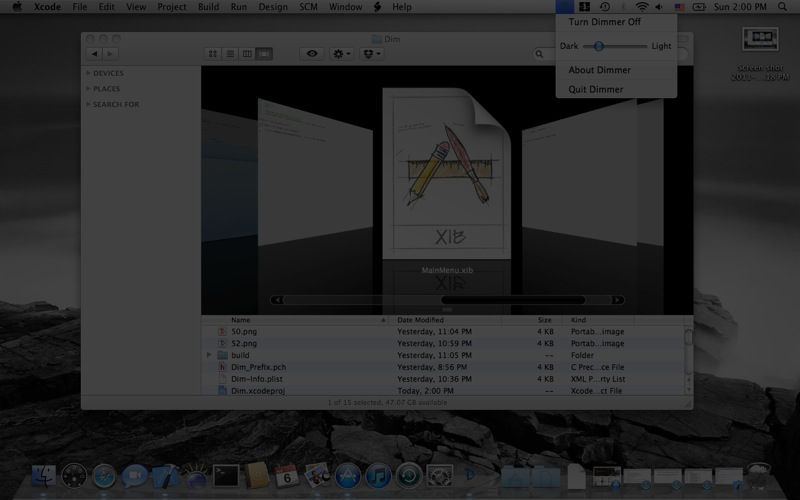Open App Store from the Dock
800x500 pixels.
pos(347,476)
